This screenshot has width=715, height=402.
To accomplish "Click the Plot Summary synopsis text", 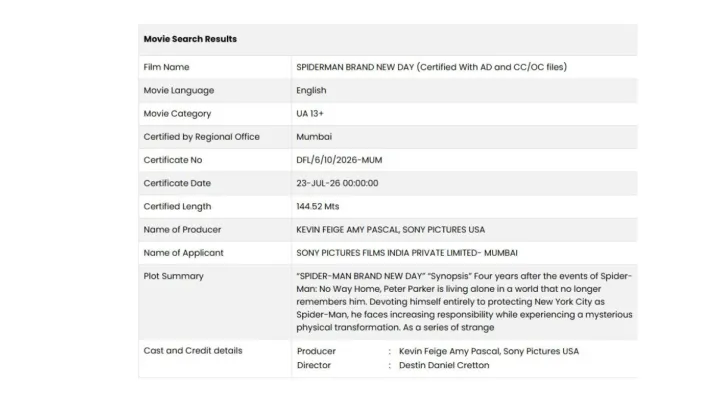I will 464,302.
